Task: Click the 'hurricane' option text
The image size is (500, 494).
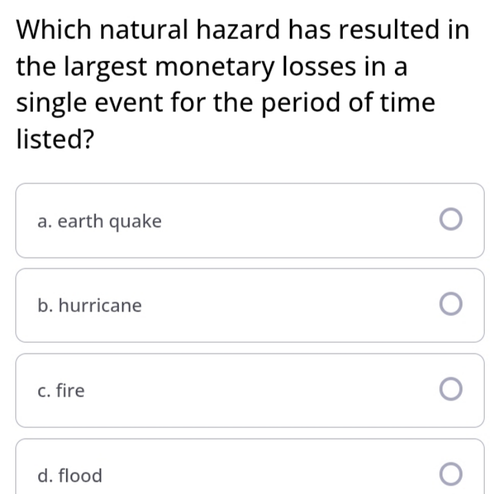Action: click(100, 305)
